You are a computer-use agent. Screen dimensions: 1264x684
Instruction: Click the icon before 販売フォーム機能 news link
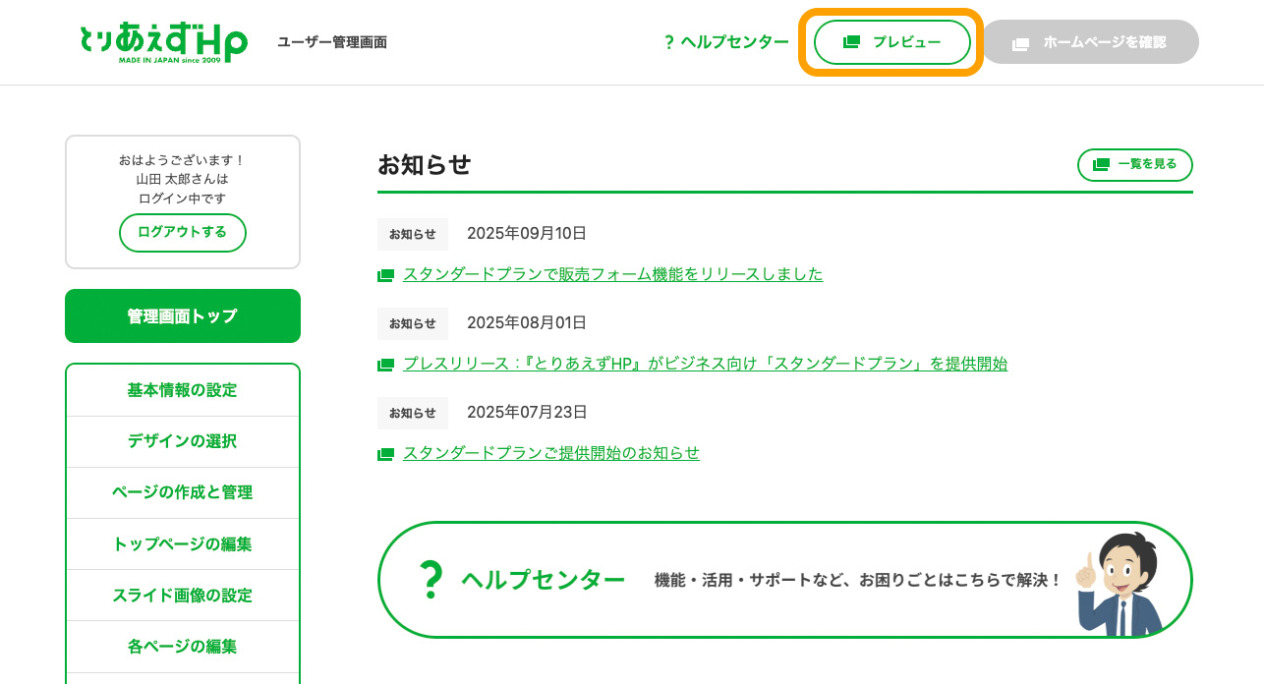(x=385, y=275)
